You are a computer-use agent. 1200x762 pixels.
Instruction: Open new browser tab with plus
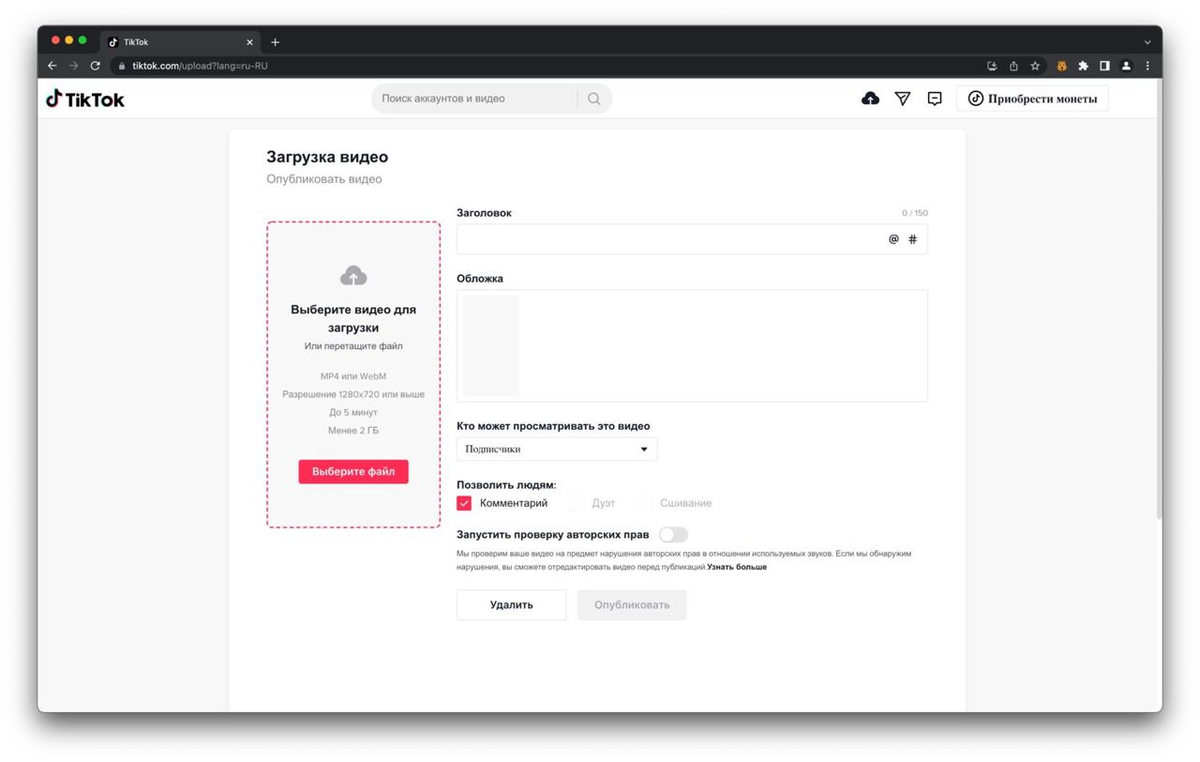pyautogui.click(x=275, y=42)
